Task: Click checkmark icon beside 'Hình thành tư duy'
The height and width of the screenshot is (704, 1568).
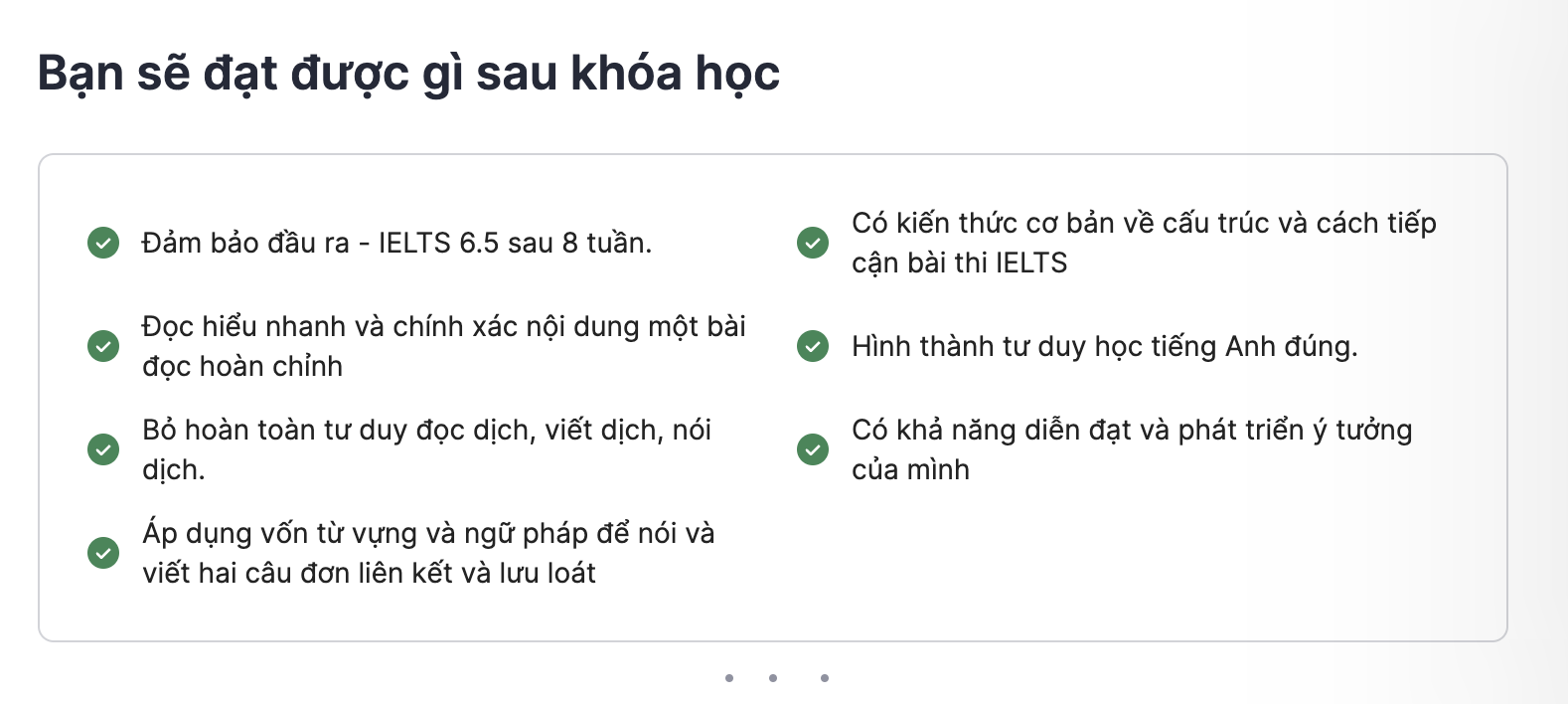Action: [x=813, y=346]
